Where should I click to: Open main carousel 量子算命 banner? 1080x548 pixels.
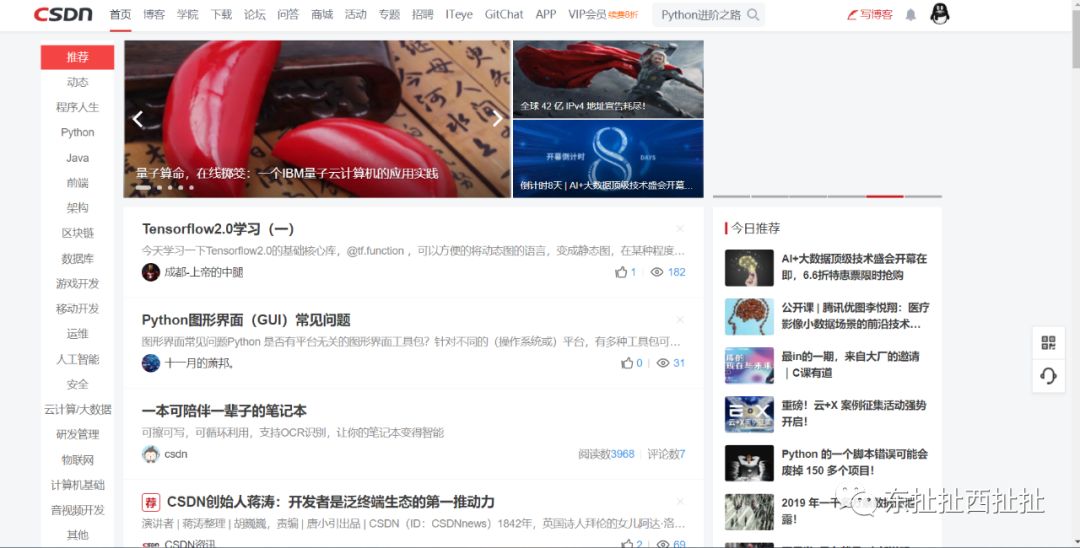318,119
